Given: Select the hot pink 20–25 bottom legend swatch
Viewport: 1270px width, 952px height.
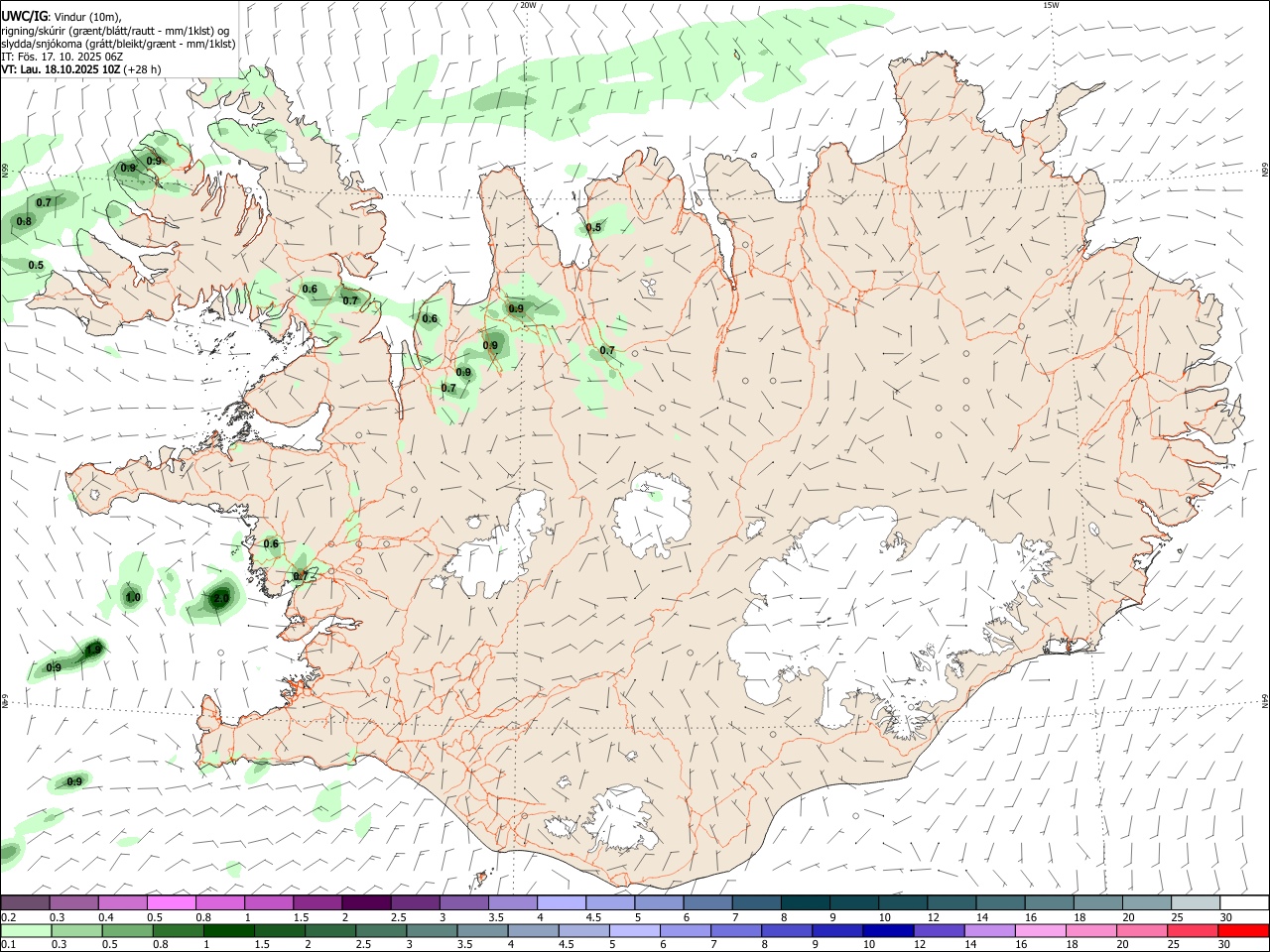Looking at the screenshot, I should [1141, 930].
